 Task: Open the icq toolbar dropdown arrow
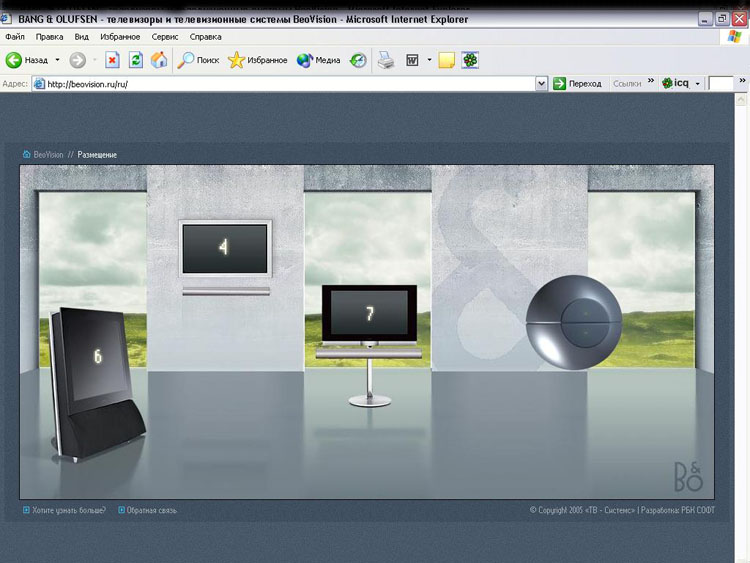coord(697,84)
